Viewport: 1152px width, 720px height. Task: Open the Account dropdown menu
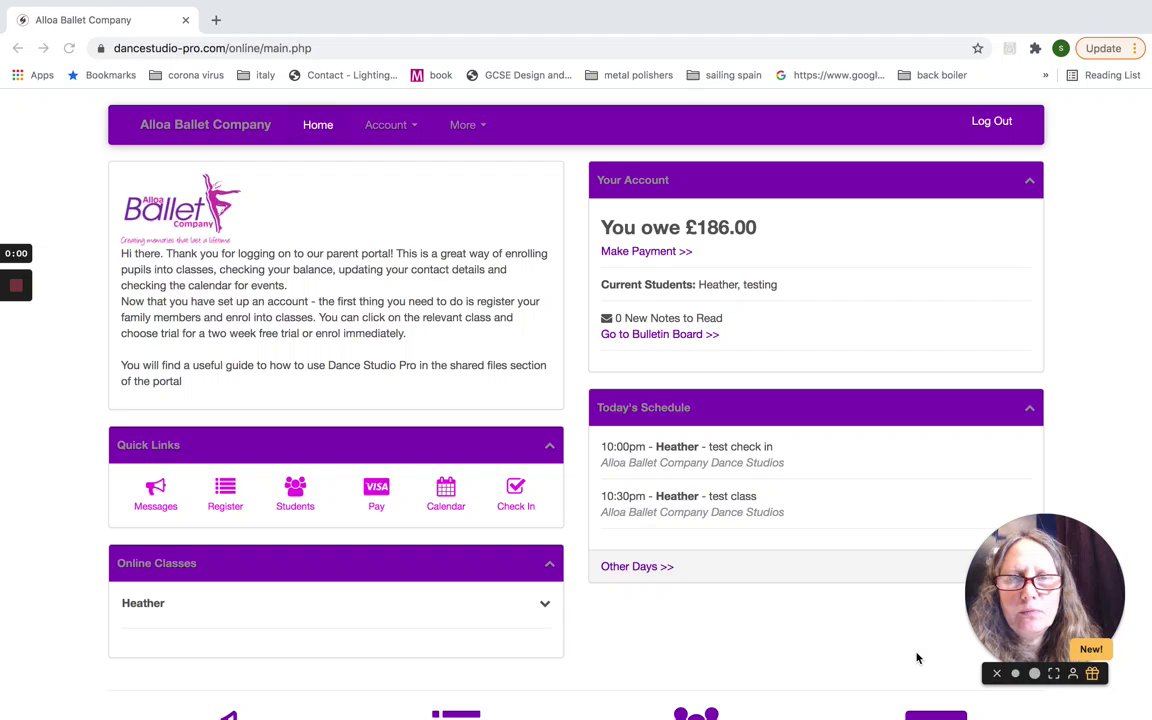tap(391, 125)
